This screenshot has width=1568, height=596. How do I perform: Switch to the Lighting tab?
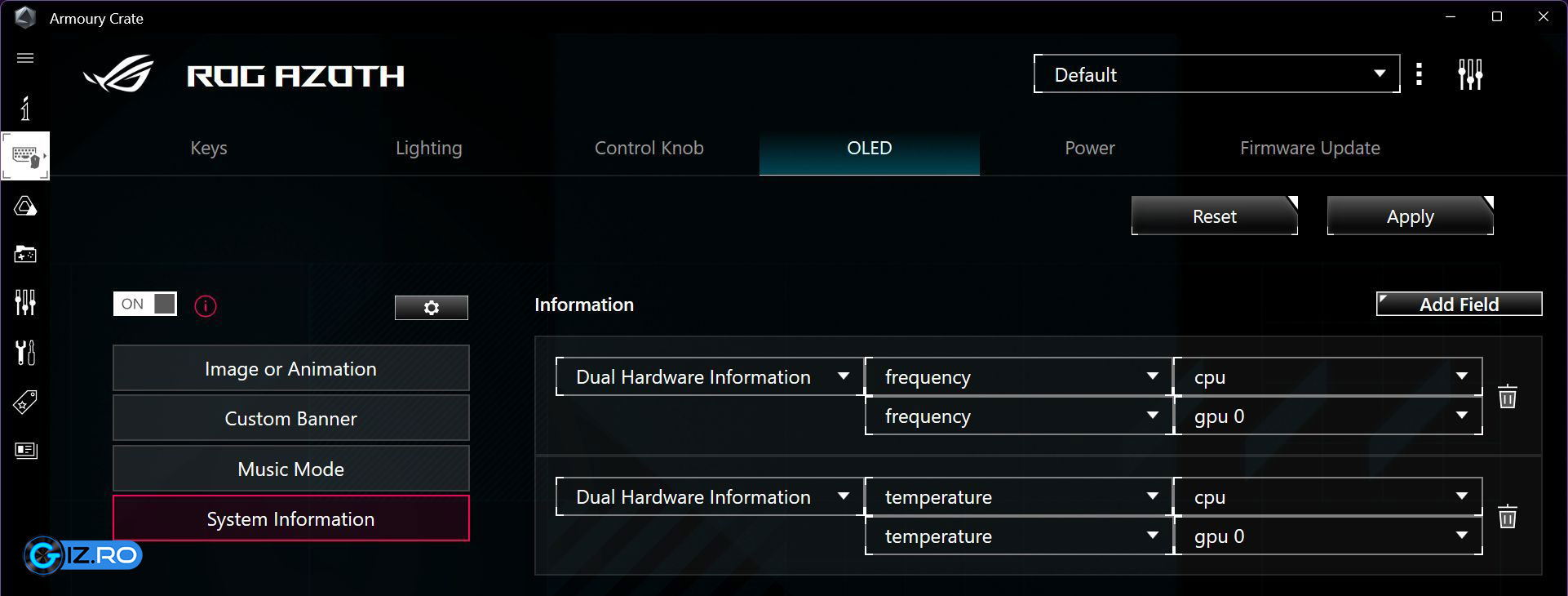pos(428,148)
